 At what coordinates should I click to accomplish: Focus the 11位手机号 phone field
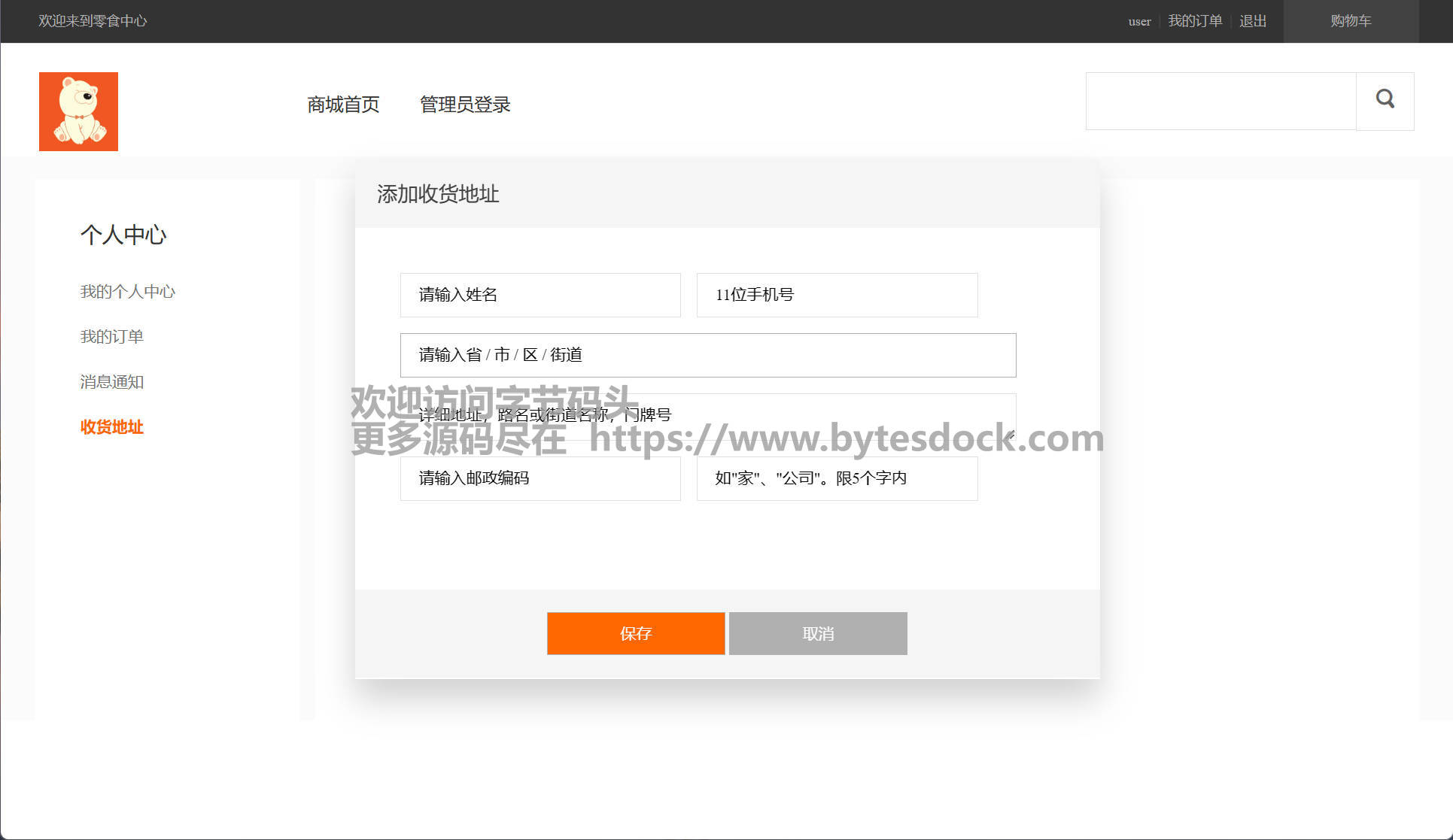pyautogui.click(x=836, y=295)
